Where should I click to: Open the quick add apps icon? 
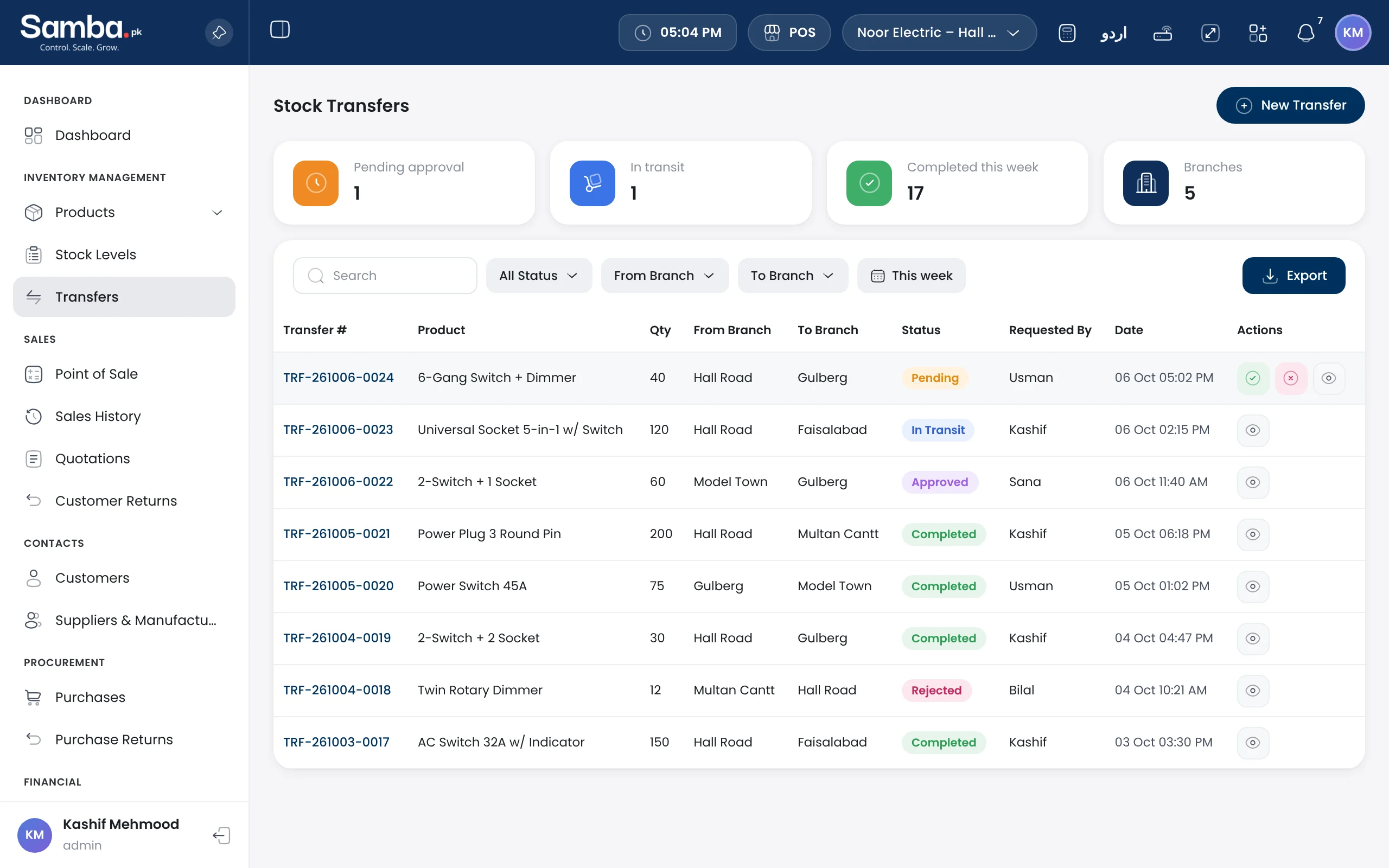(1258, 33)
